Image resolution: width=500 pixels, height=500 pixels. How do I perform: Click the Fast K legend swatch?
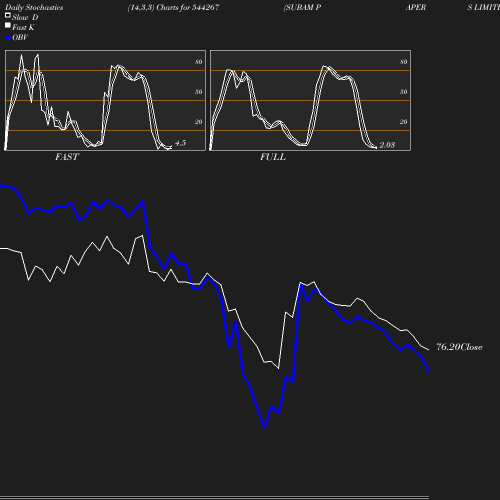tap(8, 25)
